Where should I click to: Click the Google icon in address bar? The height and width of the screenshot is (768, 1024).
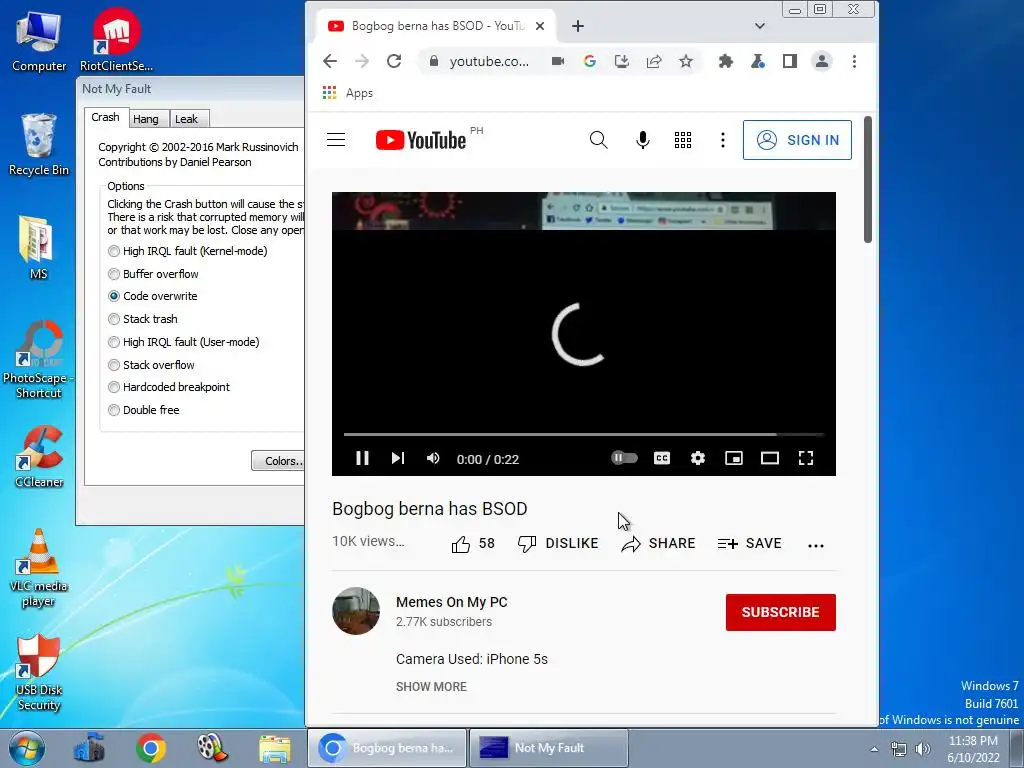tap(590, 61)
